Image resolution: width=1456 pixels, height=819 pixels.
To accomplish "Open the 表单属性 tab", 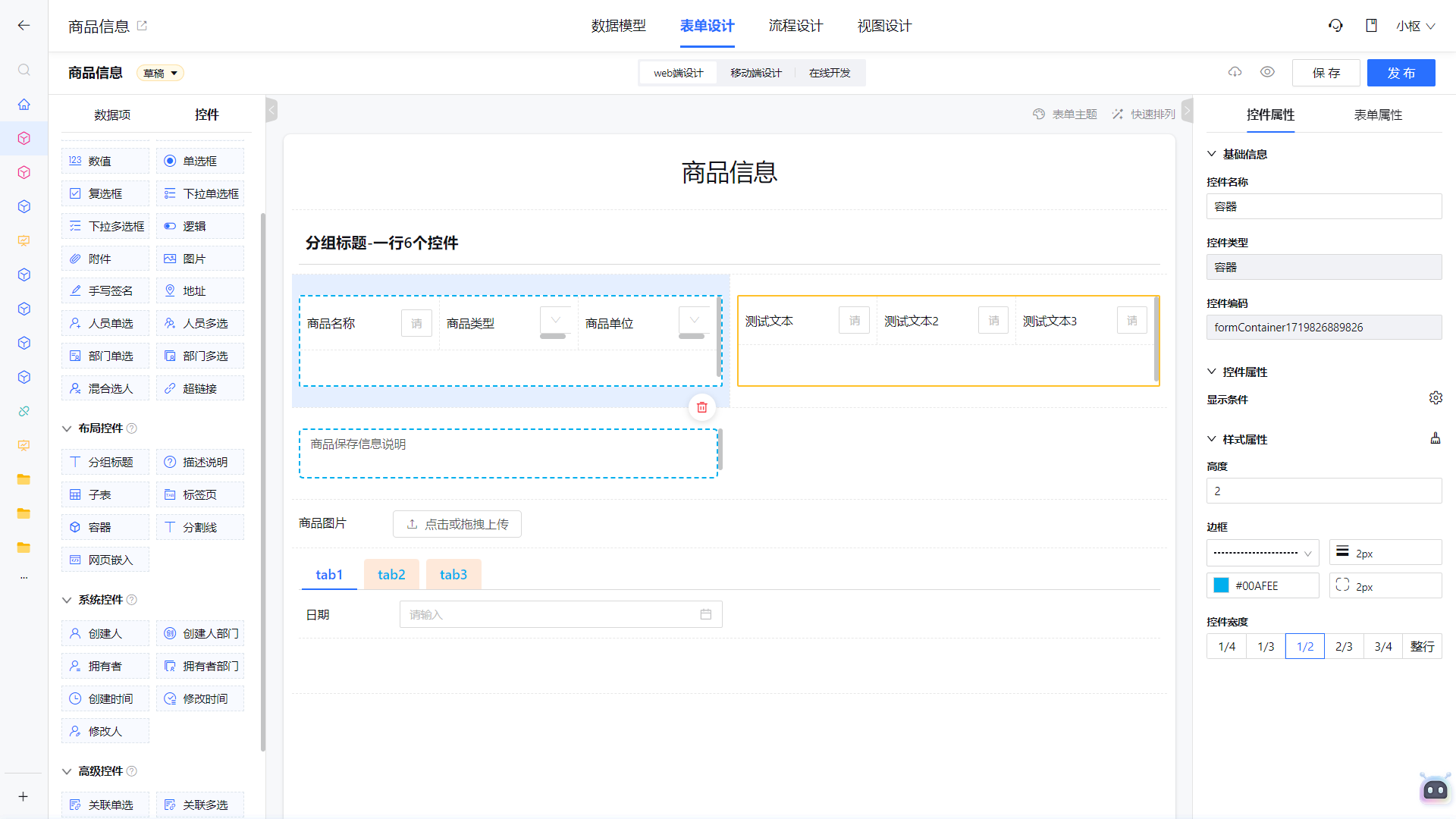I will click(x=1378, y=115).
